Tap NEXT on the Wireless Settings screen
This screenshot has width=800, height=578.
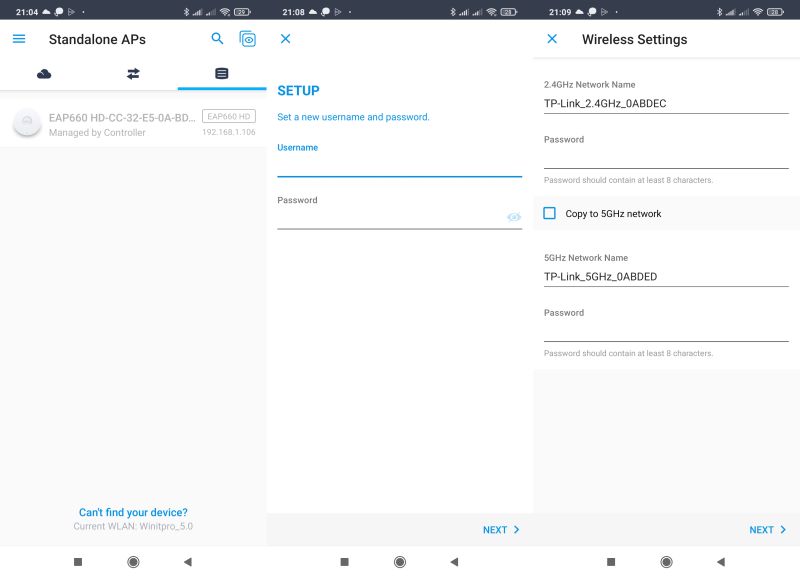(761, 530)
